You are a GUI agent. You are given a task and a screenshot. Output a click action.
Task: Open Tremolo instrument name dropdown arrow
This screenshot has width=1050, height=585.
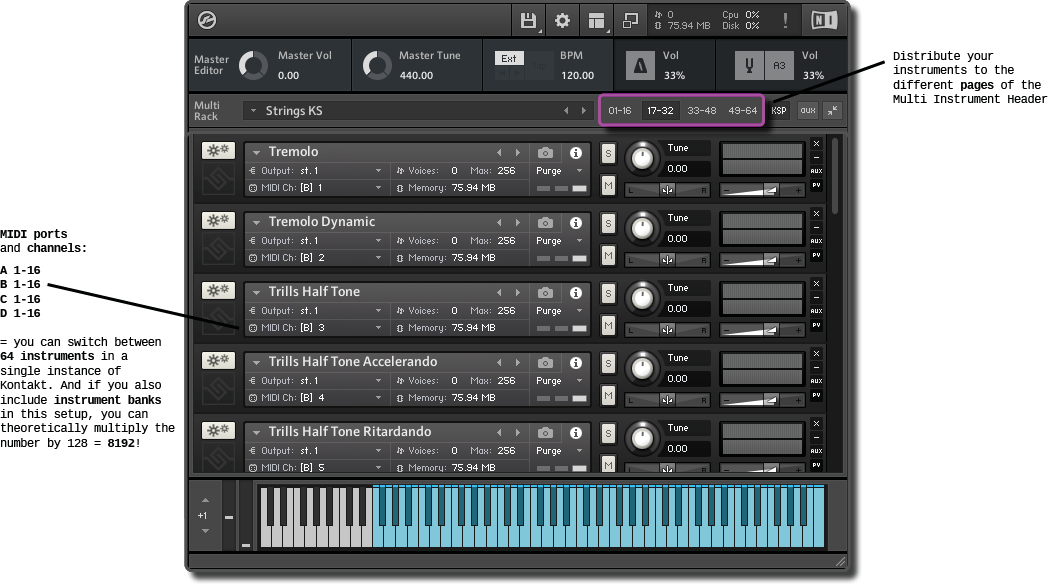(x=256, y=153)
